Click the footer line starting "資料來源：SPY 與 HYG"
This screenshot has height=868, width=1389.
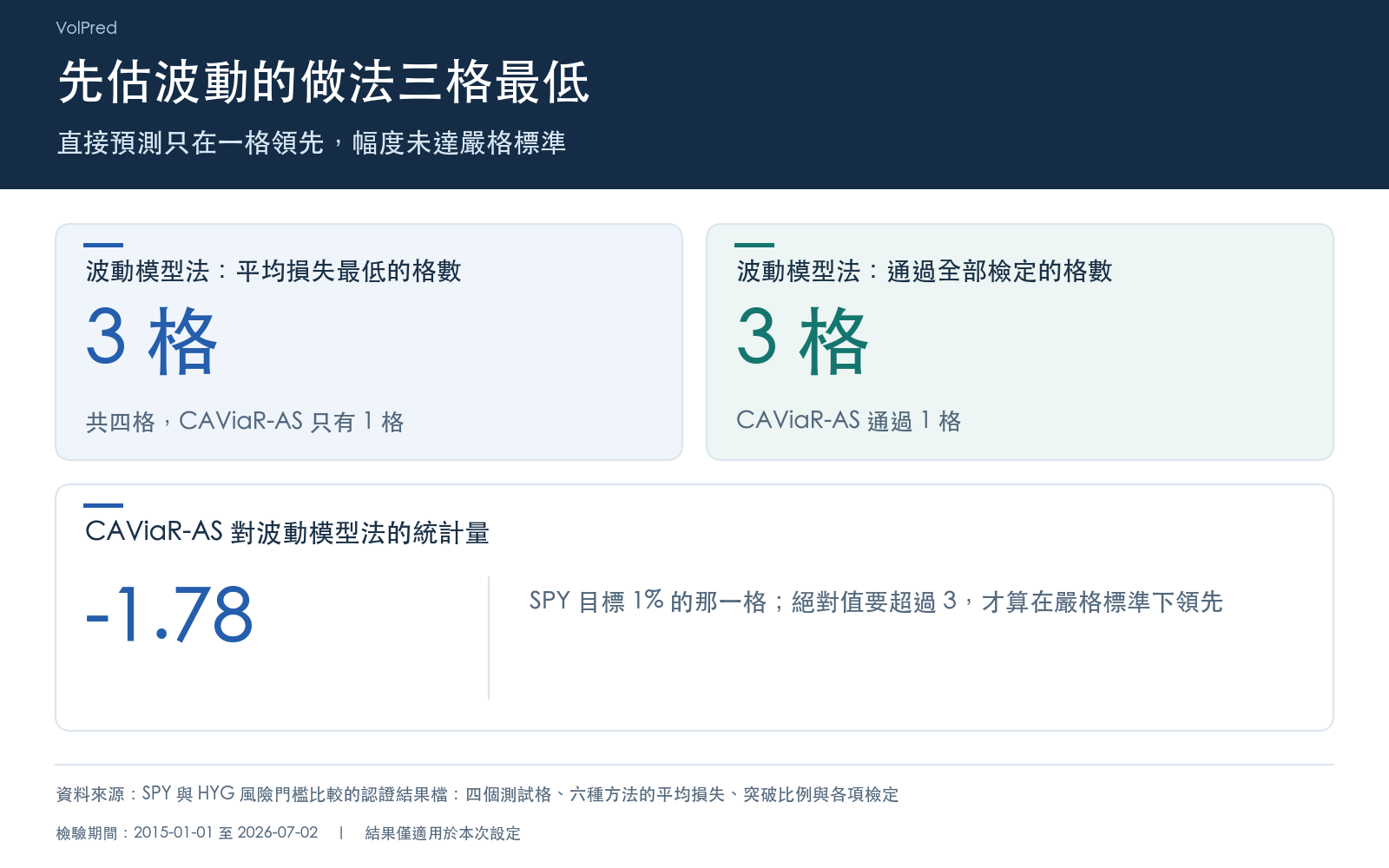point(477,793)
